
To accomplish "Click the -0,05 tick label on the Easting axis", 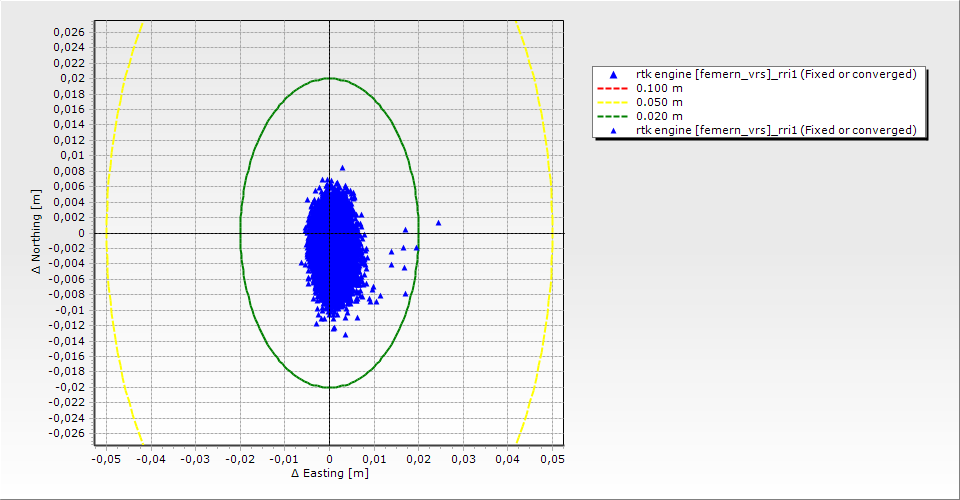I will tap(105, 458).
